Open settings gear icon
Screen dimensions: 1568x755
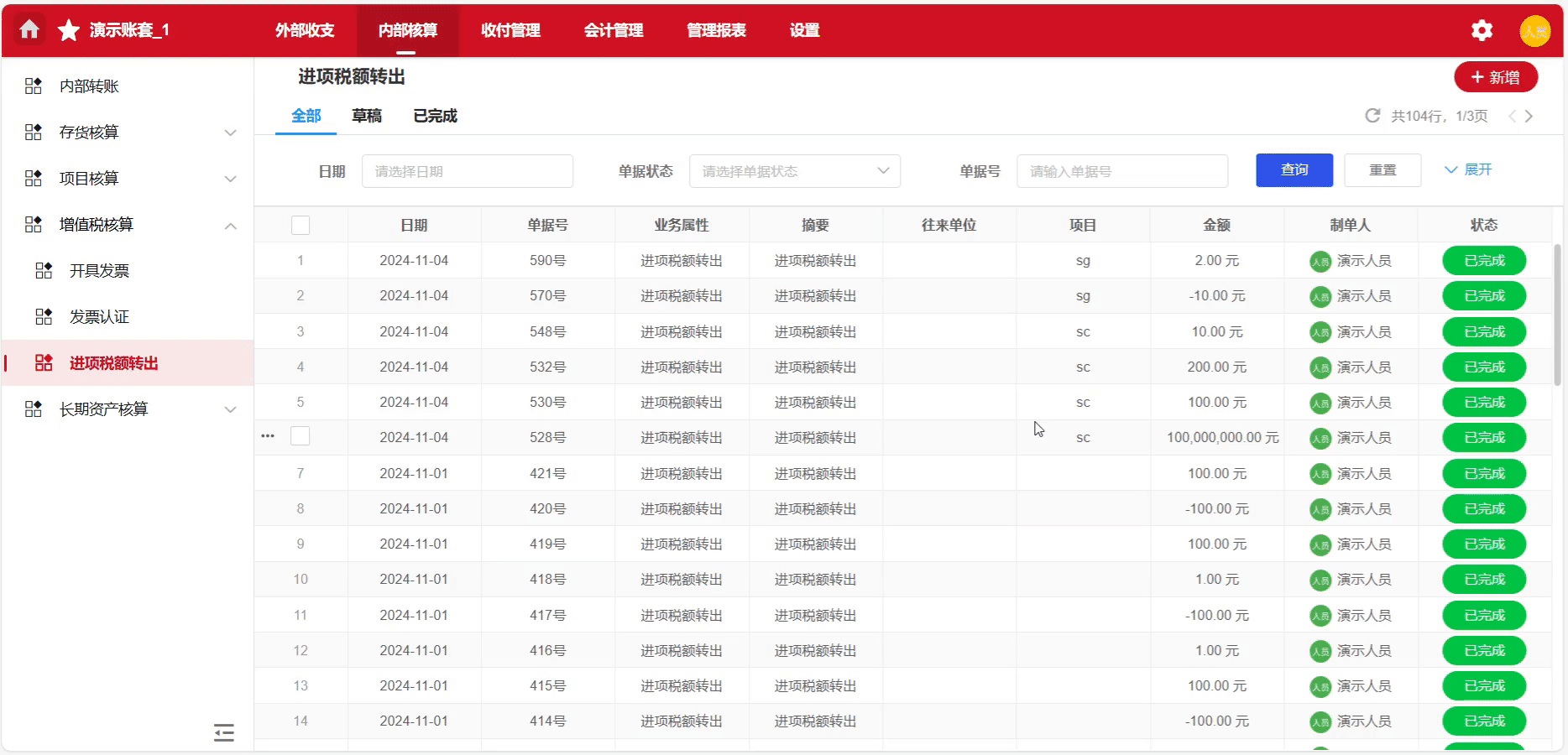pyautogui.click(x=1482, y=31)
